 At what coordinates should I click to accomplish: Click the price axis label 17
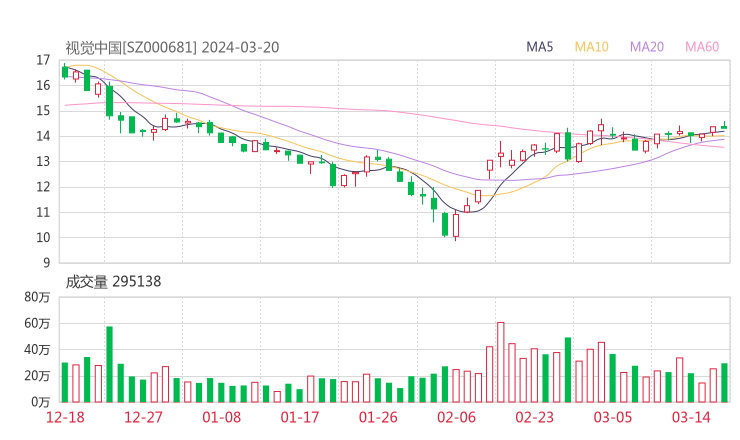43,60
